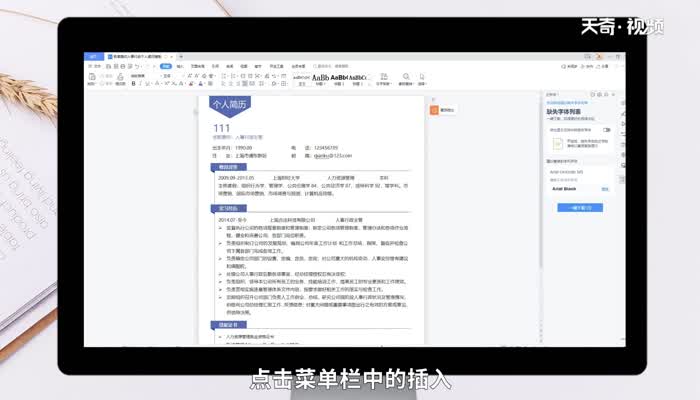Select the Arial Unicode MS font entry

(566, 172)
